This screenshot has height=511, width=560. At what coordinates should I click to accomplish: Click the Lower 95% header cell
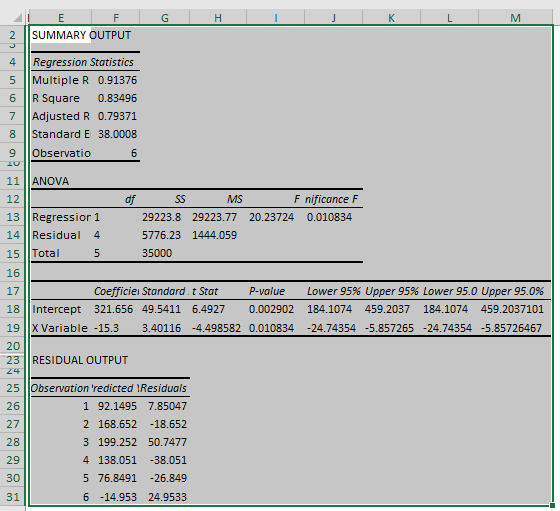334,291
